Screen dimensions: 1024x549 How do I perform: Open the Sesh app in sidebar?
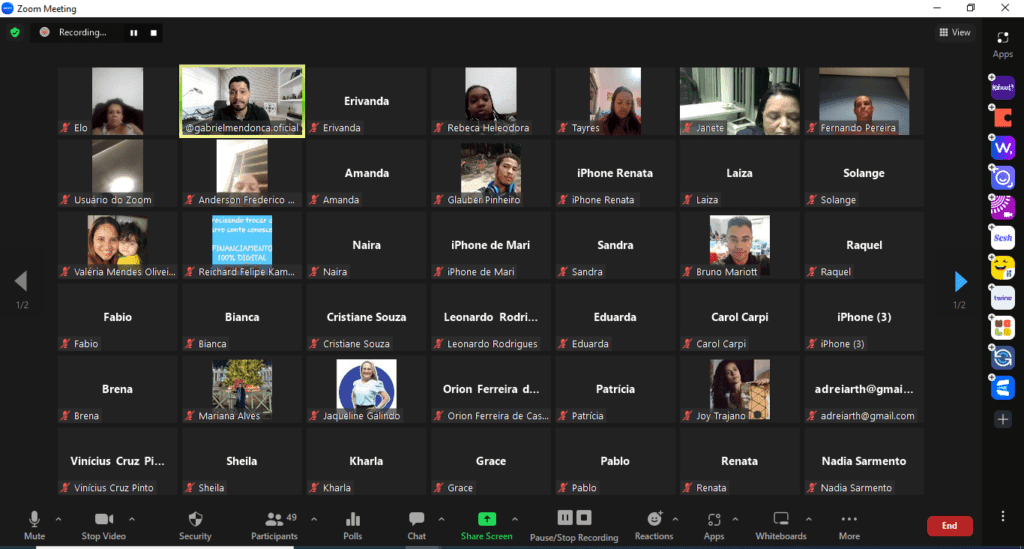(1003, 238)
